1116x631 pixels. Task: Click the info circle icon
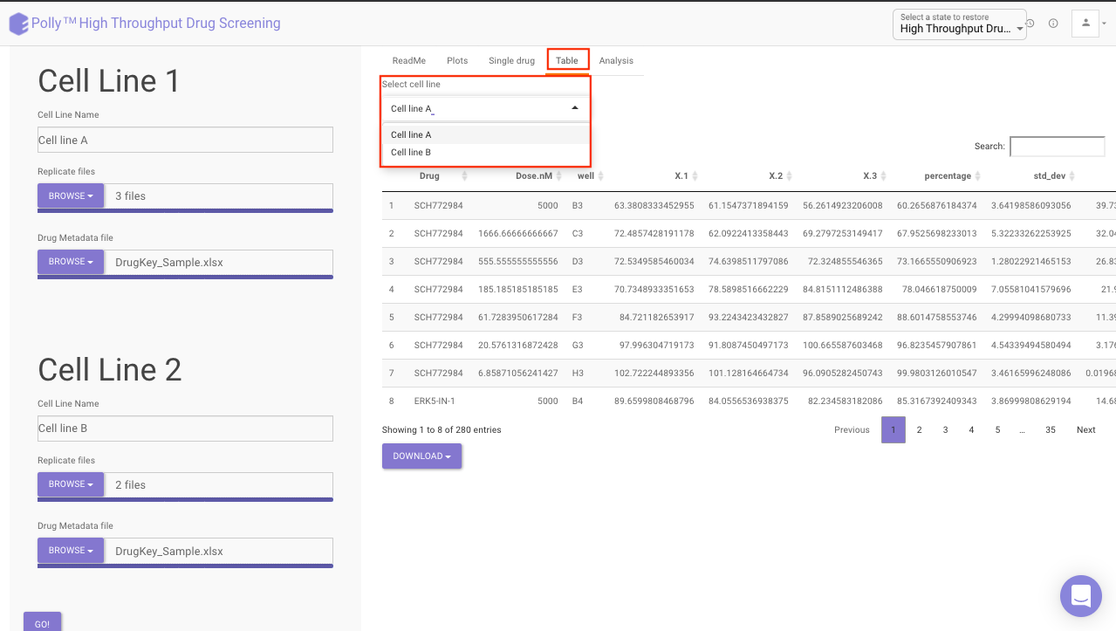(1053, 23)
